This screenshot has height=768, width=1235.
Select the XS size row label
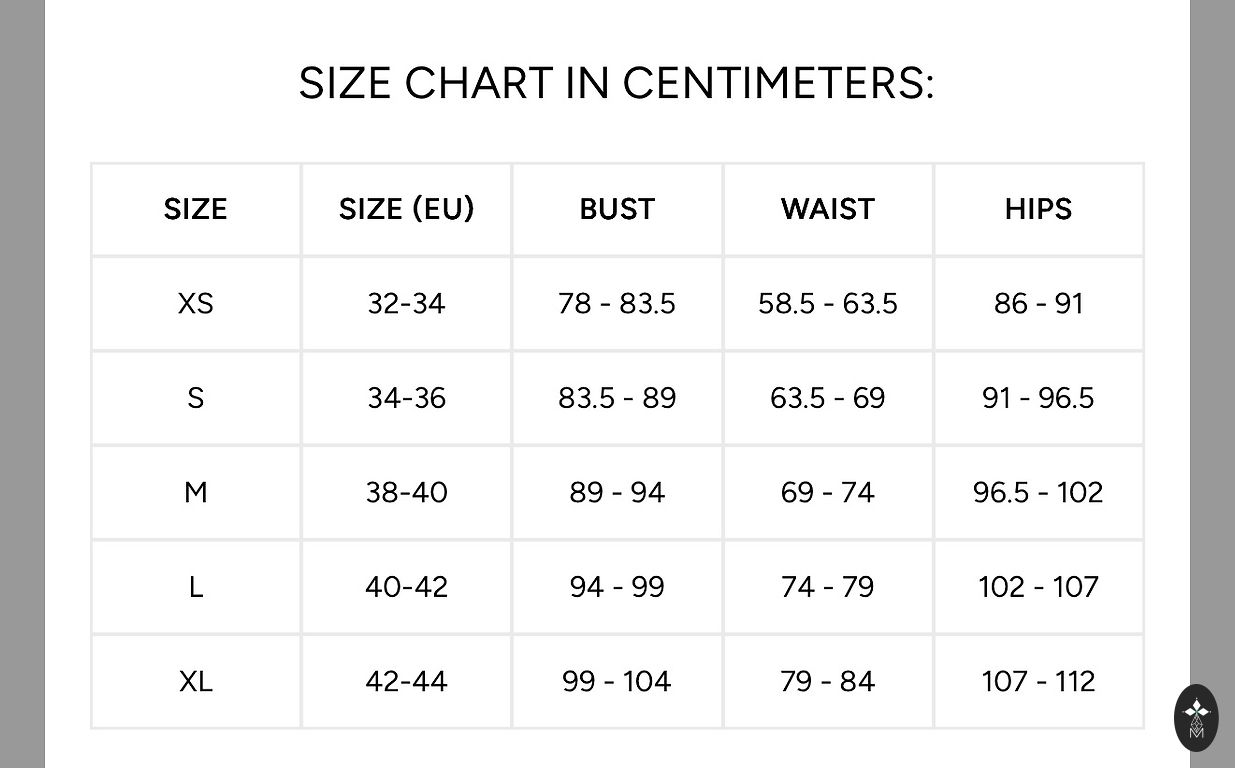(x=196, y=303)
